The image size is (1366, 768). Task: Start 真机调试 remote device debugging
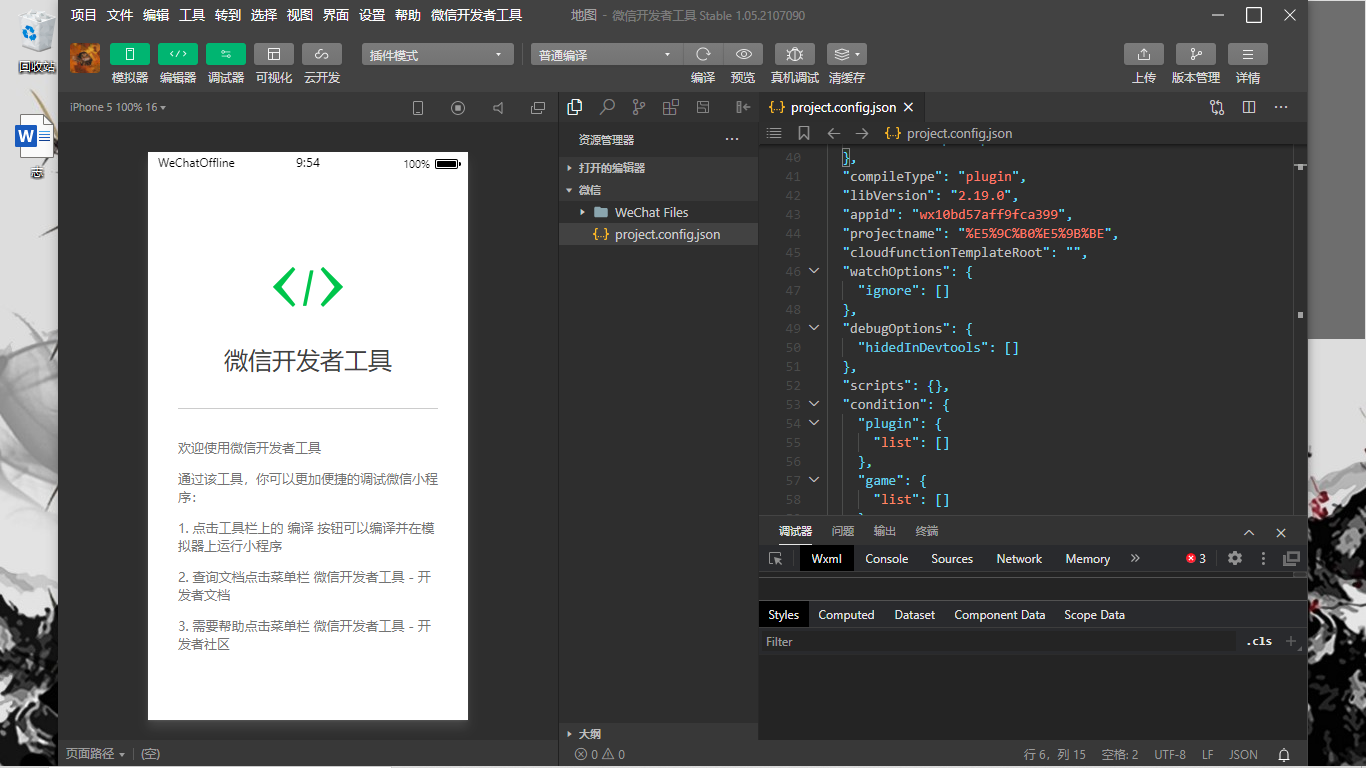(795, 54)
